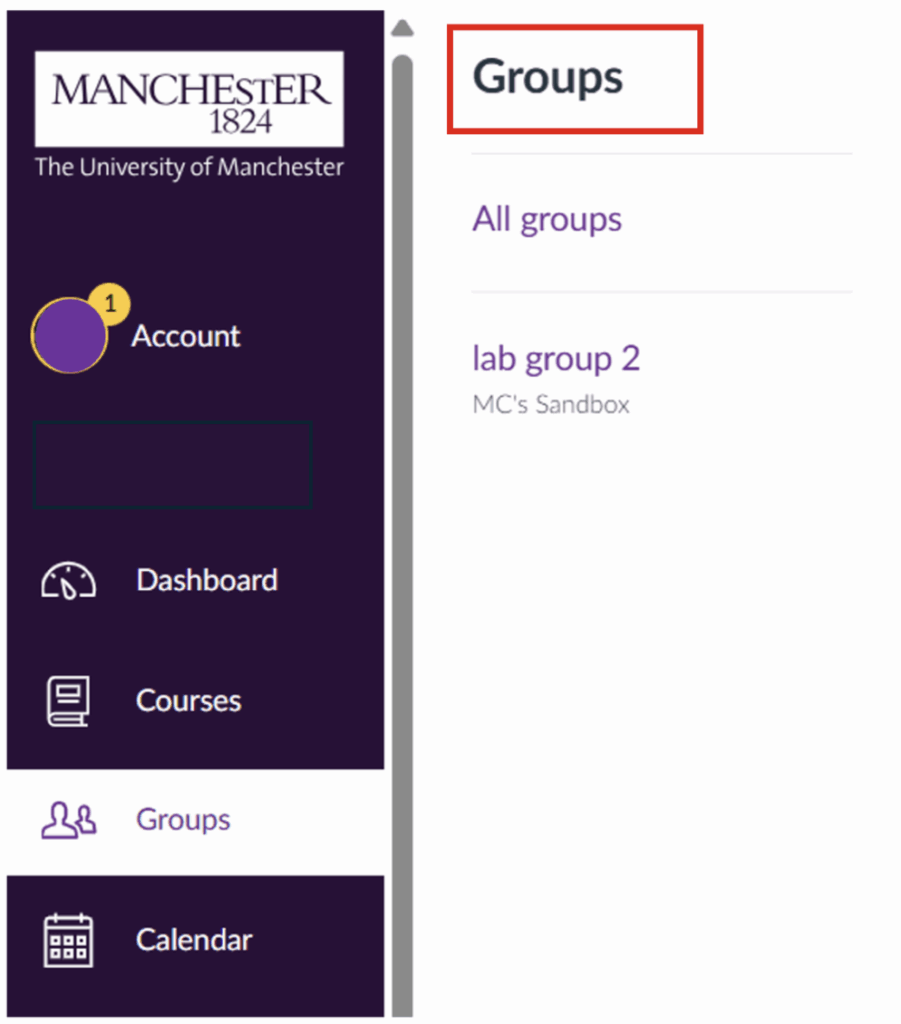The height and width of the screenshot is (1024, 901).
Task: Select the Groups label in sidebar
Action: click(x=183, y=820)
